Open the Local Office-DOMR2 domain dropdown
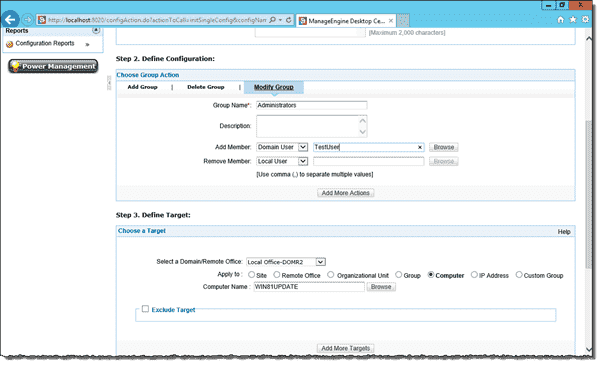Screen dimensions: 600x365 click(x=286, y=262)
